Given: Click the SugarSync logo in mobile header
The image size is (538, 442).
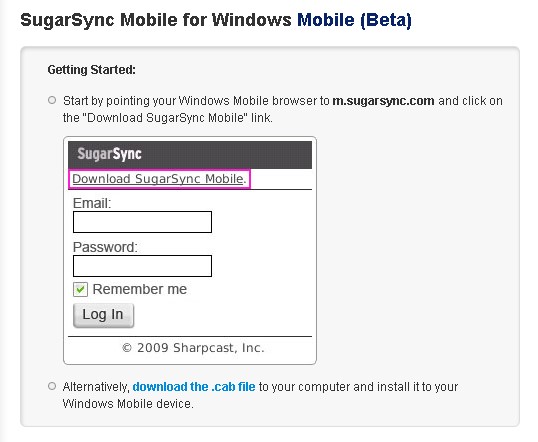Looking at the screenshot, I should click(x=109, y=154).
